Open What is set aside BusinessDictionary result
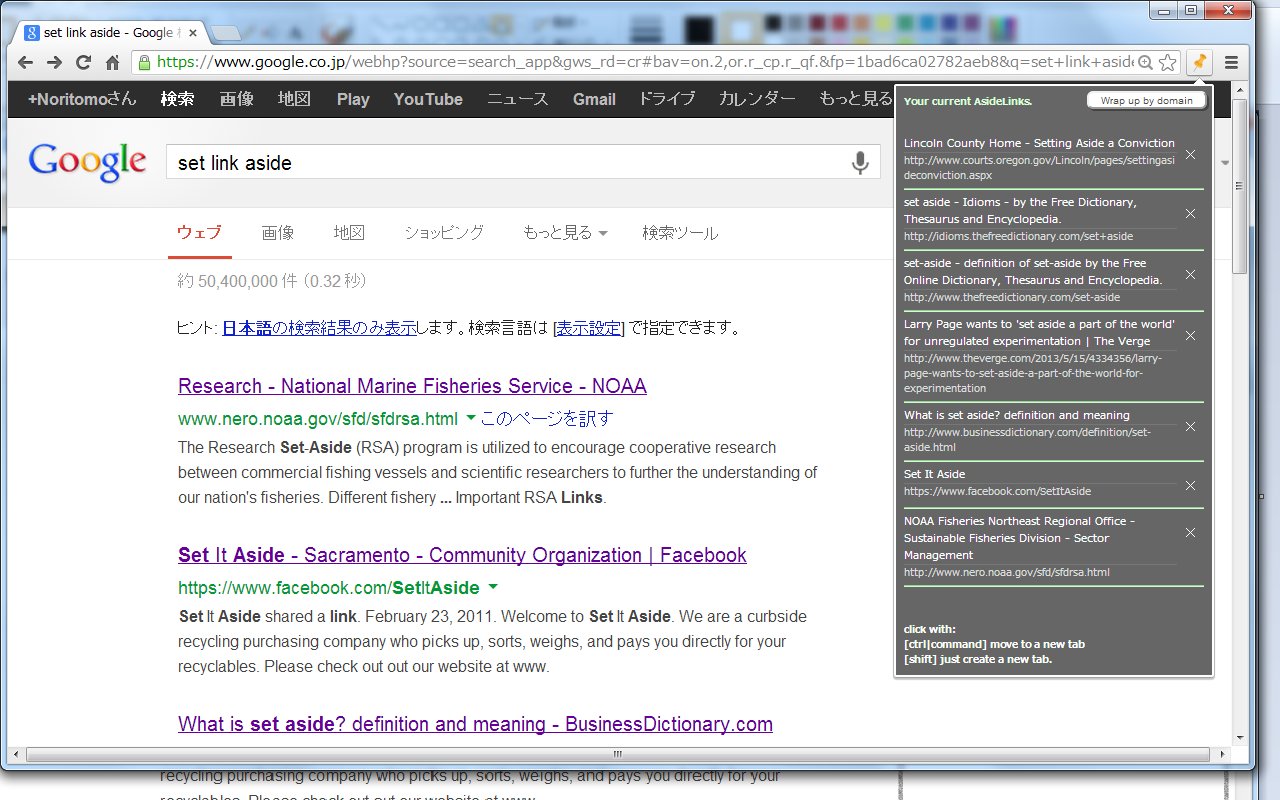 [475, 724]
